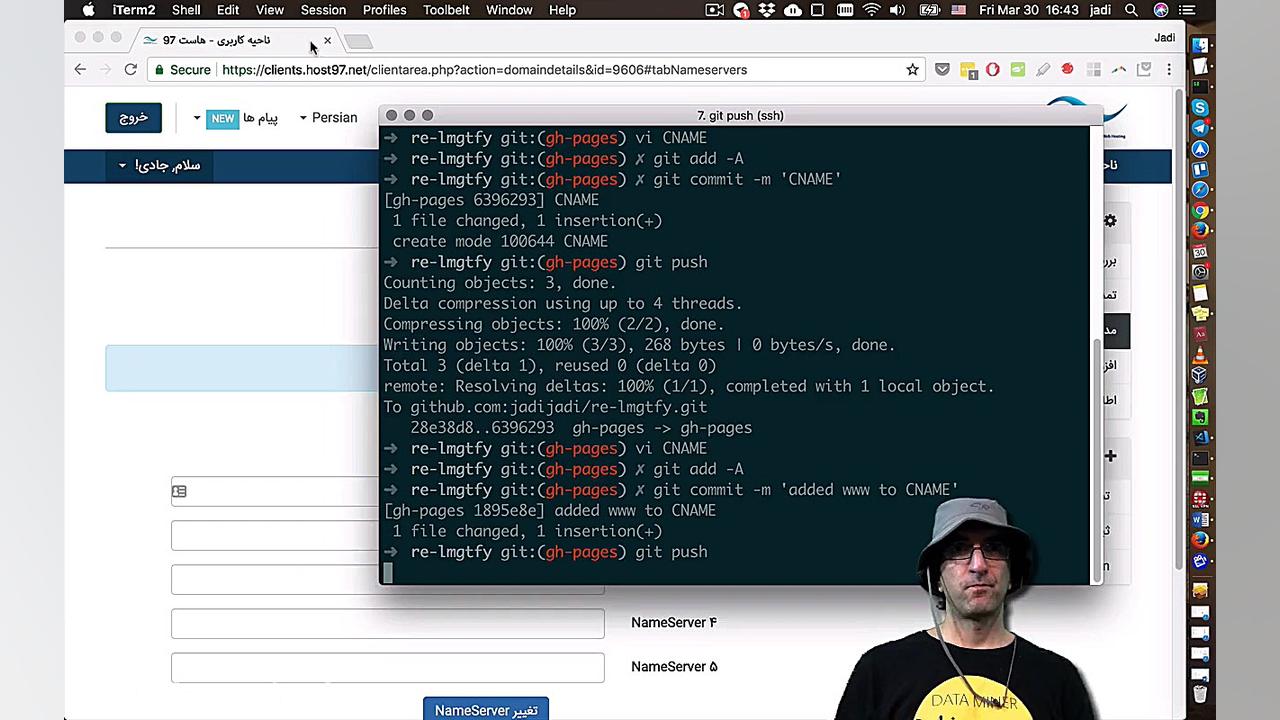
Task: Open the Toolbelt menu
Action: click(446, 10)
